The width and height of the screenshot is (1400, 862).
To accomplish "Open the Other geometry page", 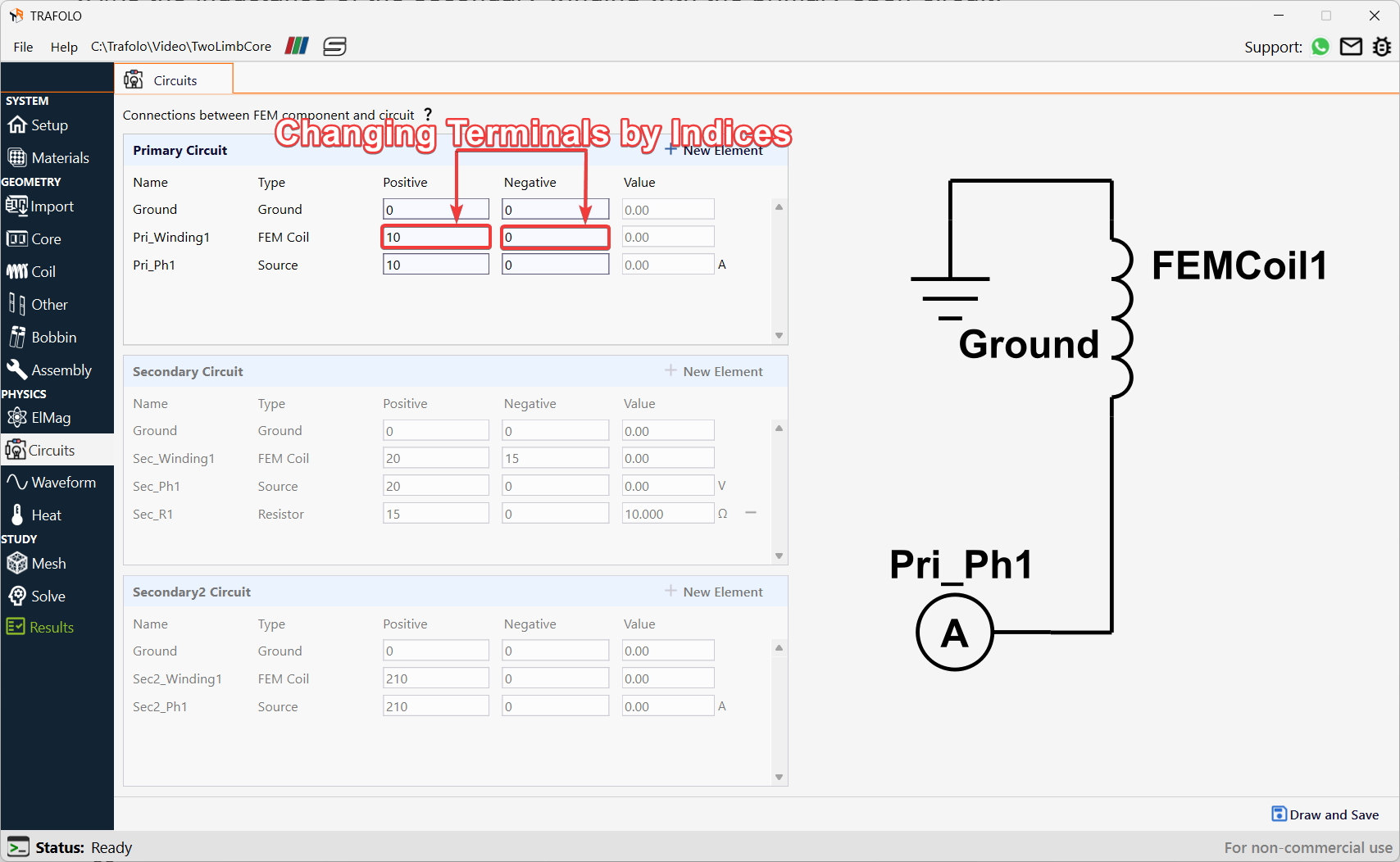I will click(x=39, y=305).
